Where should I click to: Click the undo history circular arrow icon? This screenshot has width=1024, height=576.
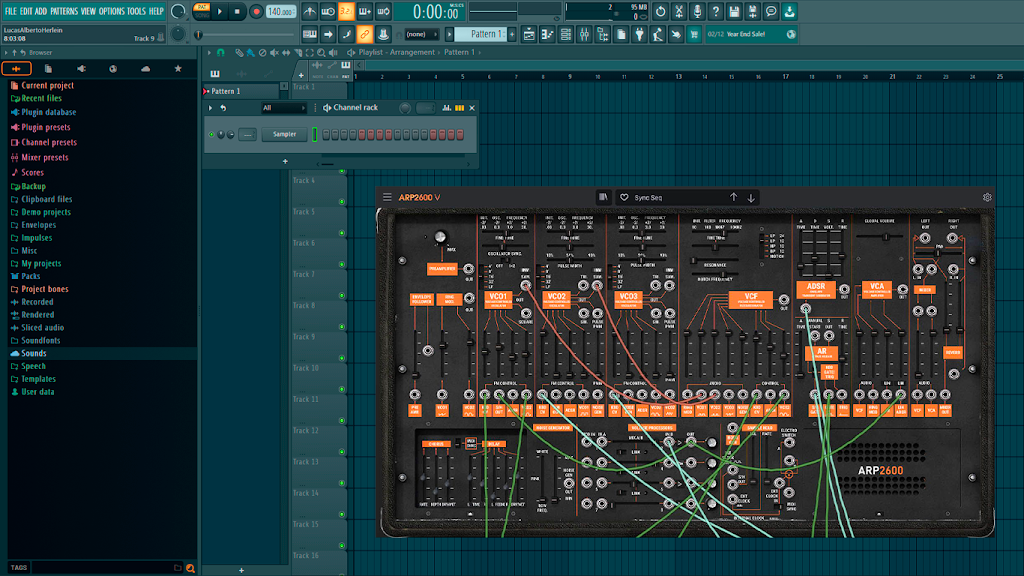pos(661,11)
